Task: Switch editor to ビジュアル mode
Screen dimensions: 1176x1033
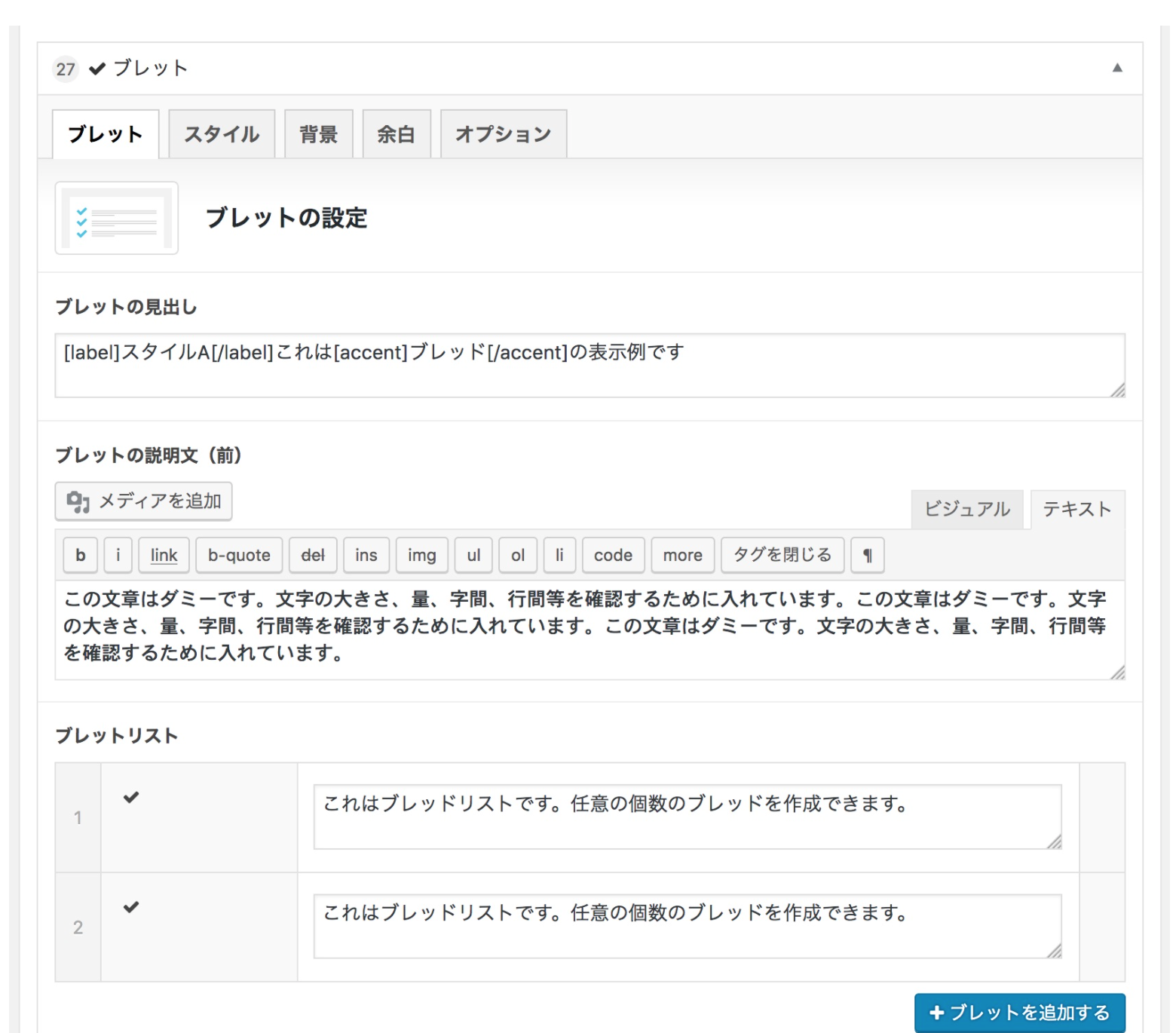Action: point(966,510)
